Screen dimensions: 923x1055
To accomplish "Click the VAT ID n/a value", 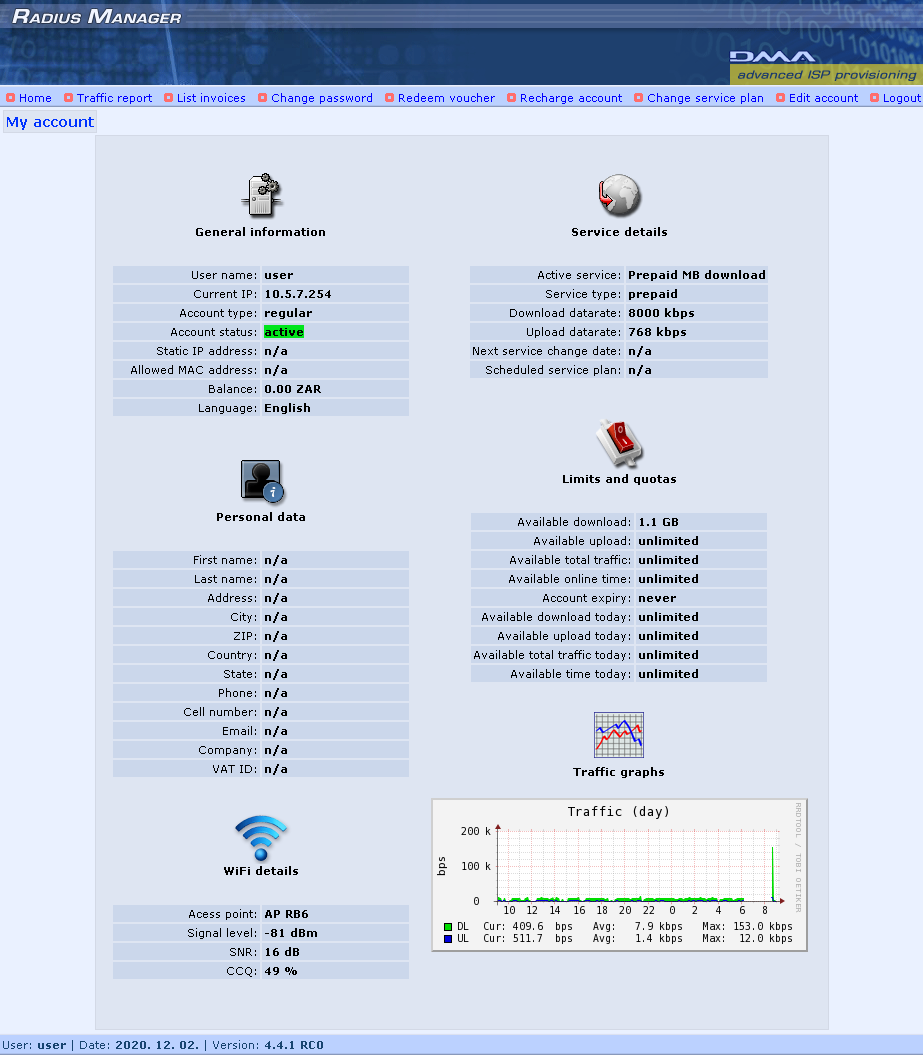I will (276, 769).
